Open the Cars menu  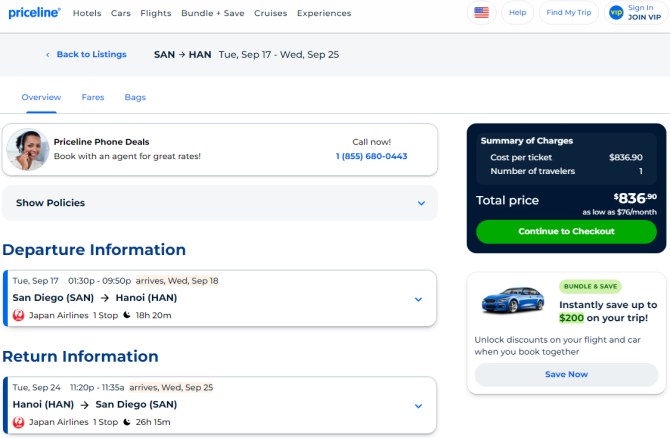point(121,13)
